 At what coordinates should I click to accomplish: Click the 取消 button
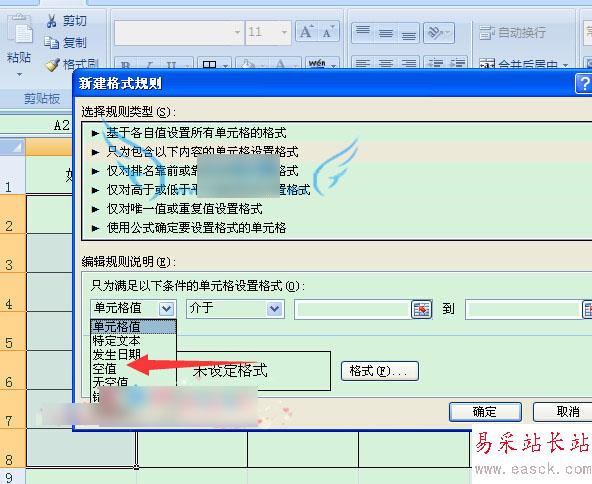(563, 412)
